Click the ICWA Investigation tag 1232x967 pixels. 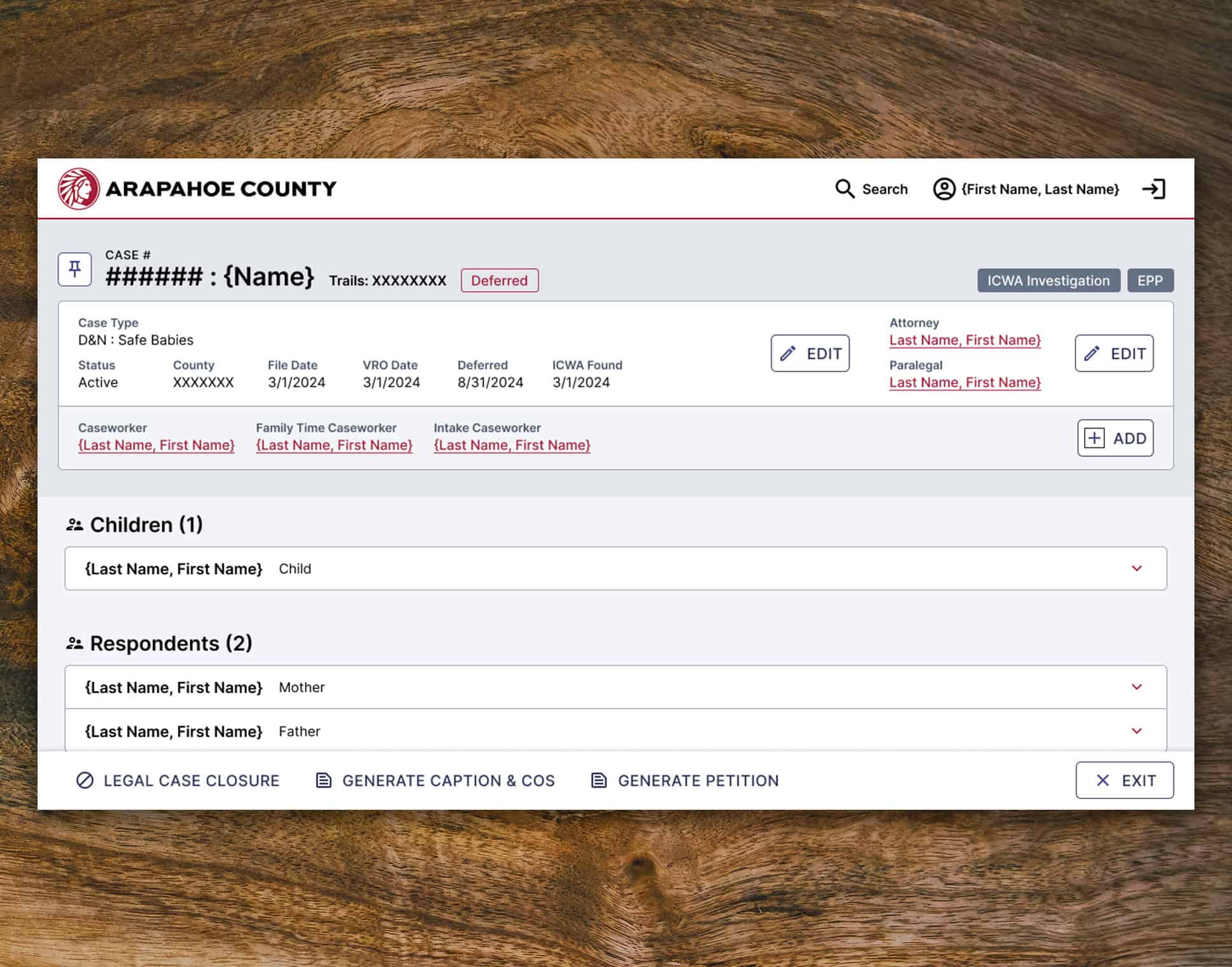click(1048, 281)
